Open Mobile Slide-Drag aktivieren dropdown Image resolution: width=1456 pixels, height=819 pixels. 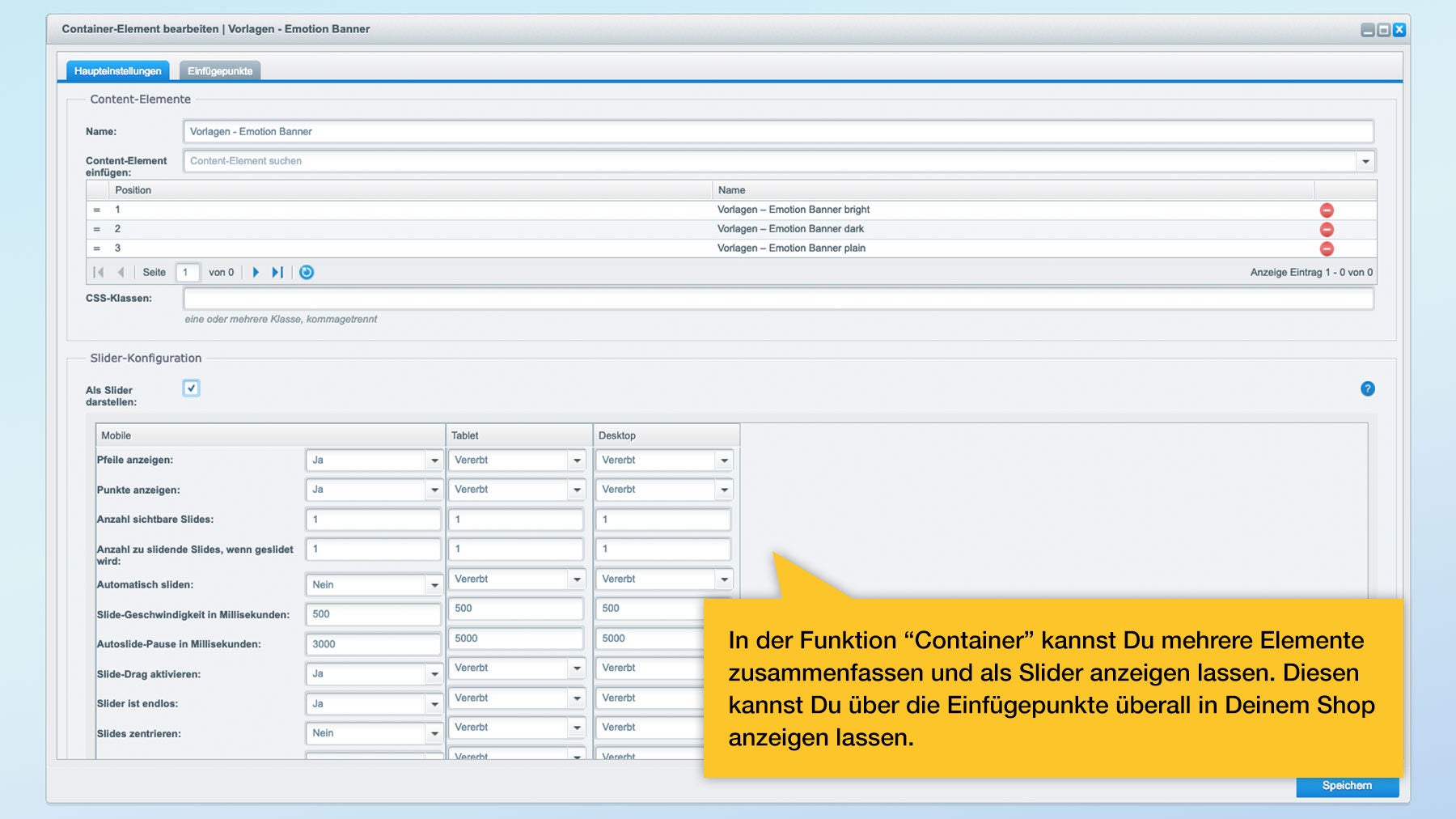click(434, 674)
